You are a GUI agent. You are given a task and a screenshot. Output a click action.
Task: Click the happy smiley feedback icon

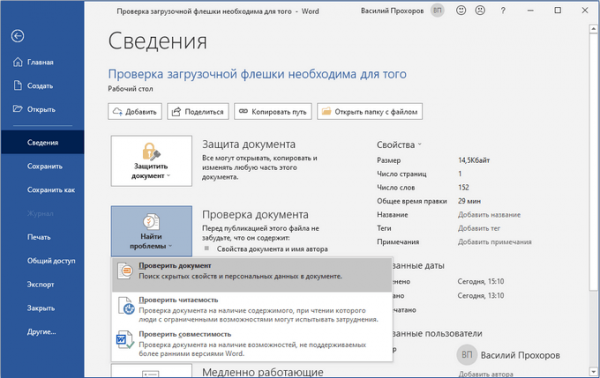pos(461,11)
